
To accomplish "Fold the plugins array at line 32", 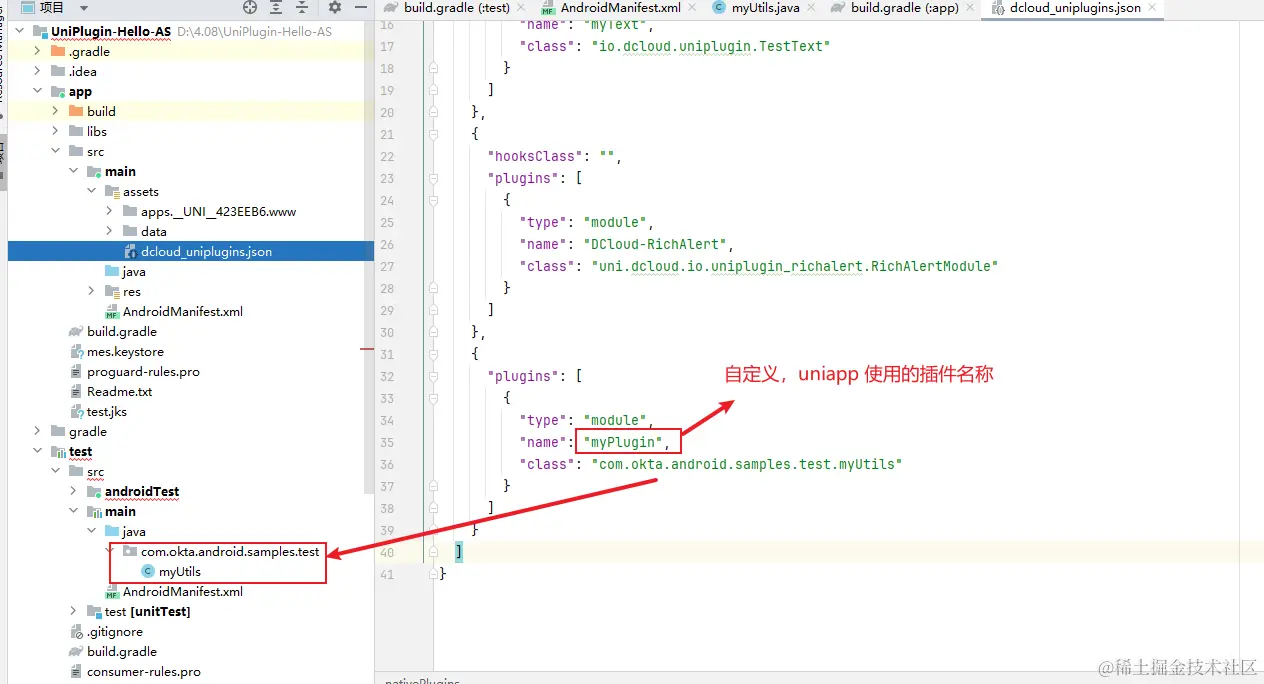I will point(434,376).
